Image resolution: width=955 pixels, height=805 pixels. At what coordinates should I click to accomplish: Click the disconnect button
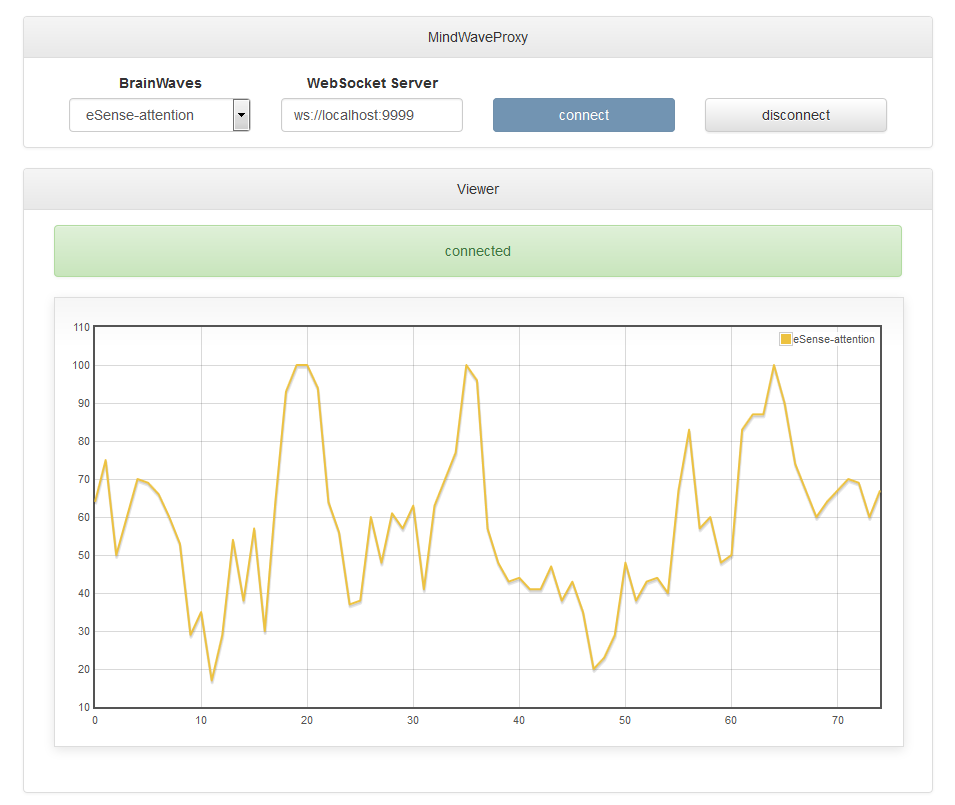[x=795, y=115]
